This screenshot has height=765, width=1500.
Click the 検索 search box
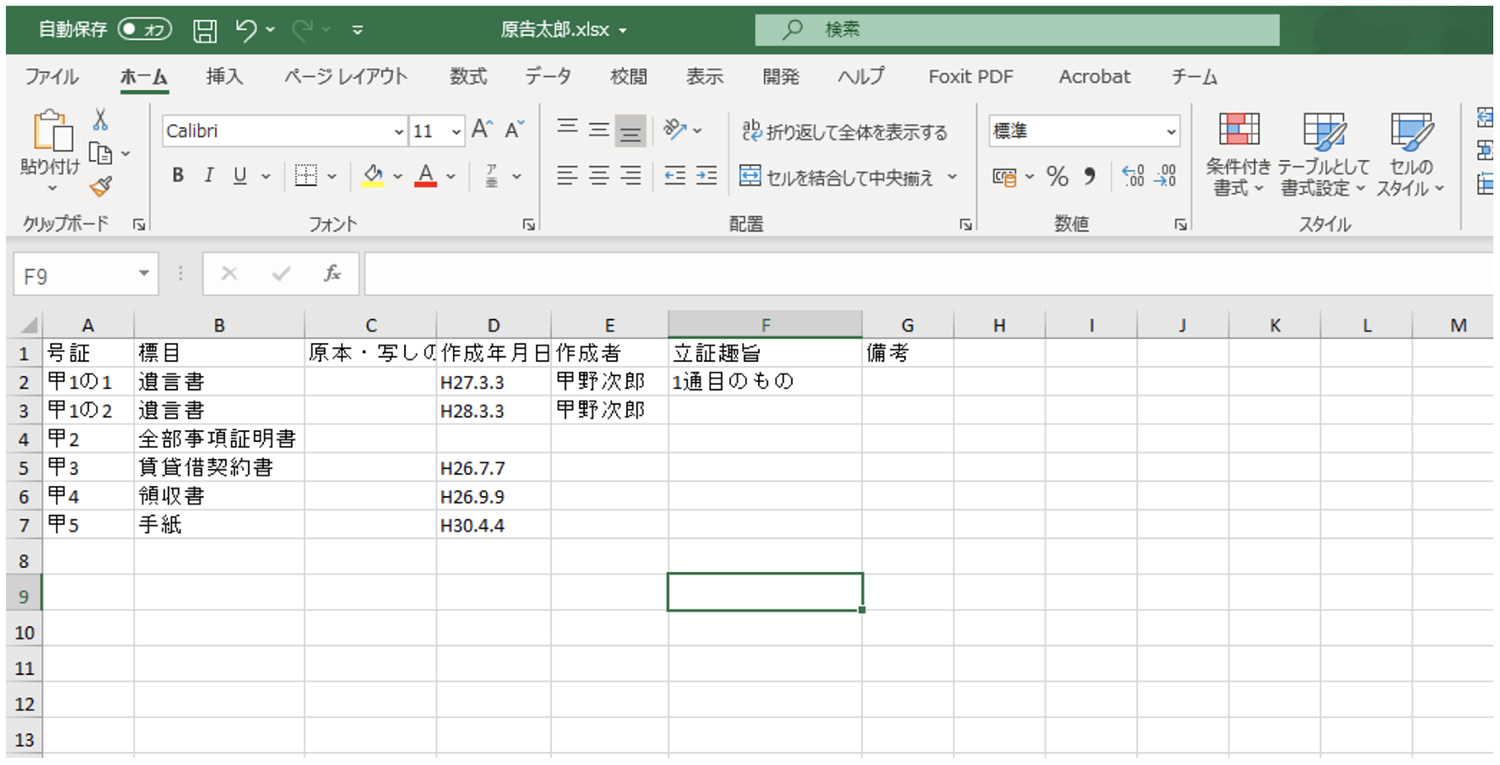(1017, 30)
